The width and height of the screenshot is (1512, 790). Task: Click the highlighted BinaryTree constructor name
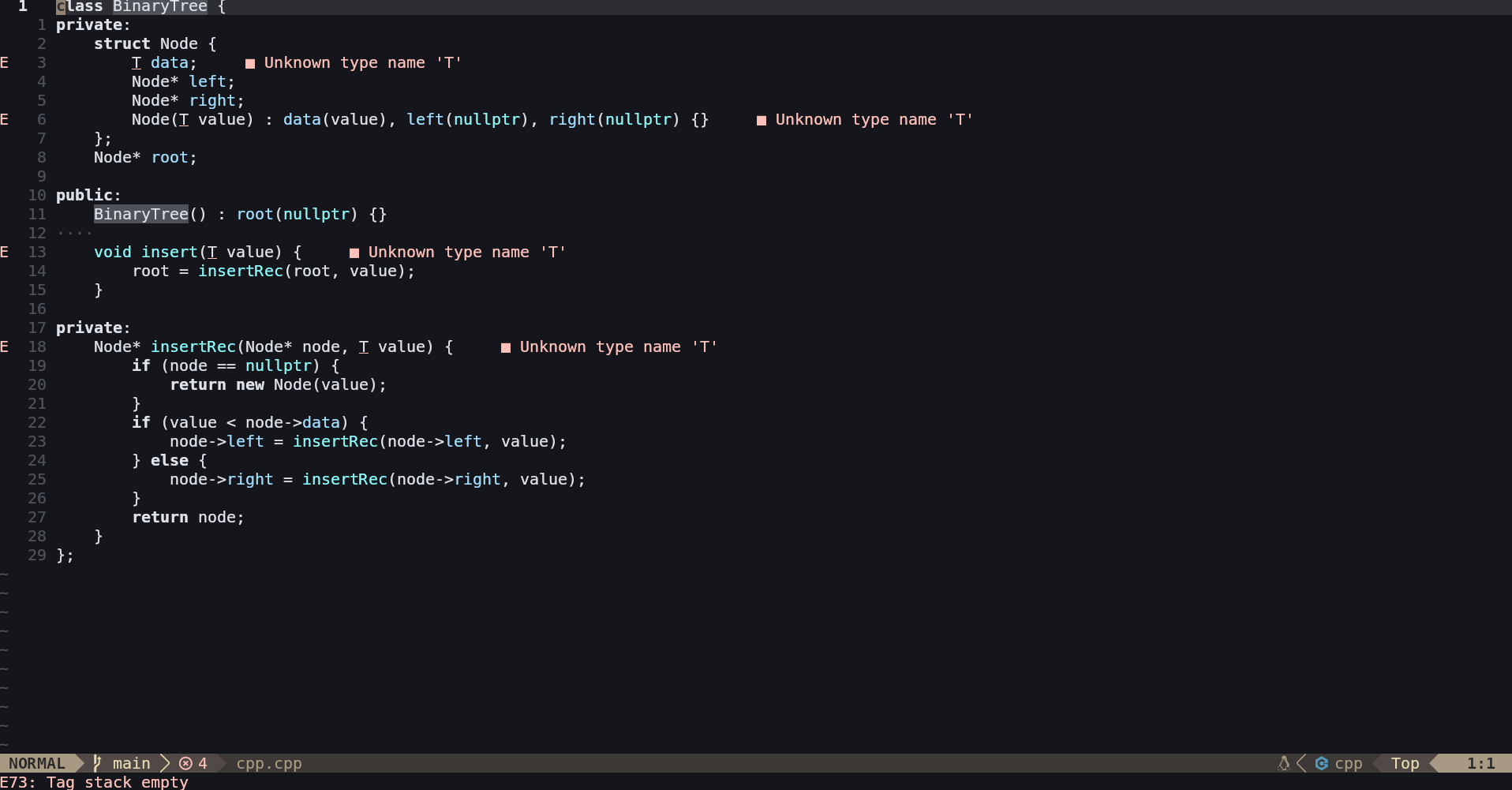pyautogui.click(x=141, y=214)
